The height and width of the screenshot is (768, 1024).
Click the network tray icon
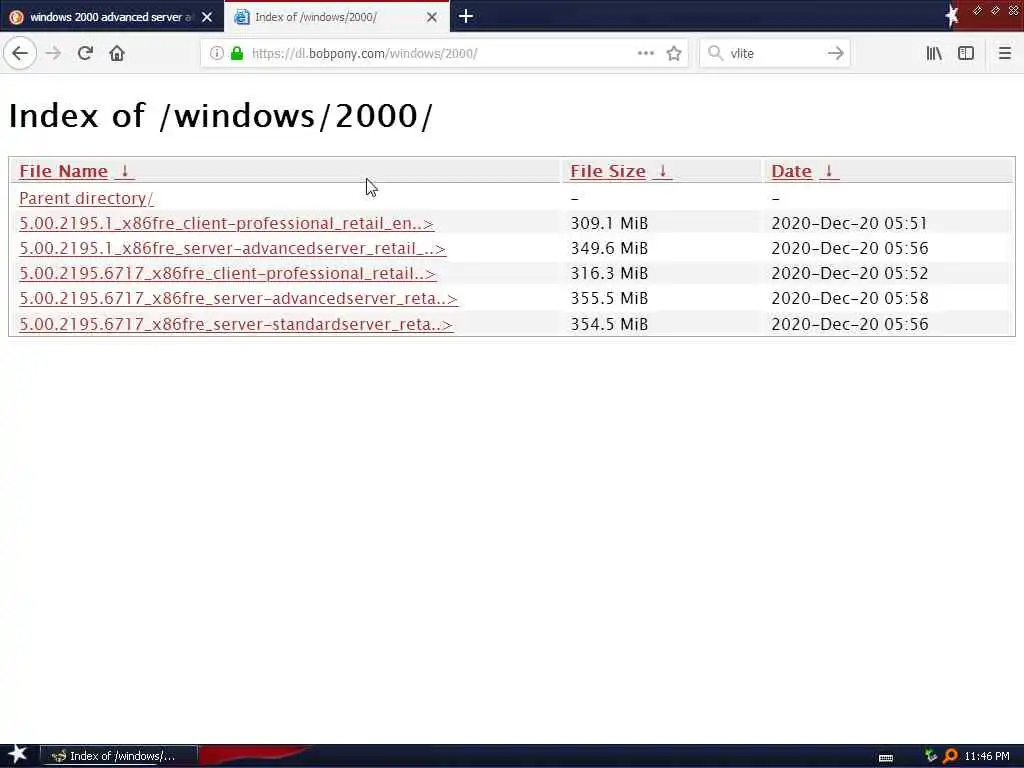click(x=931, y=756)
